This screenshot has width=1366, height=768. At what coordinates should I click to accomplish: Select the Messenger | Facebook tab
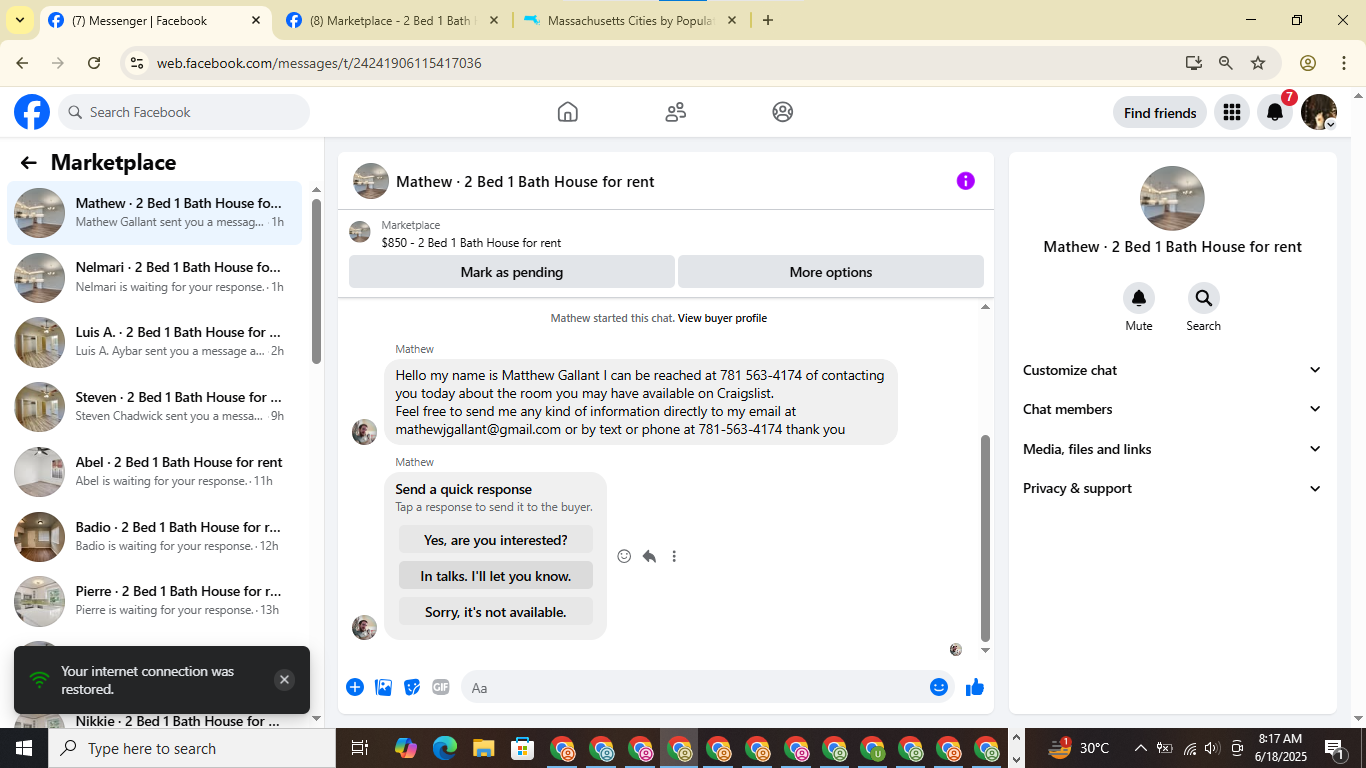155,20
